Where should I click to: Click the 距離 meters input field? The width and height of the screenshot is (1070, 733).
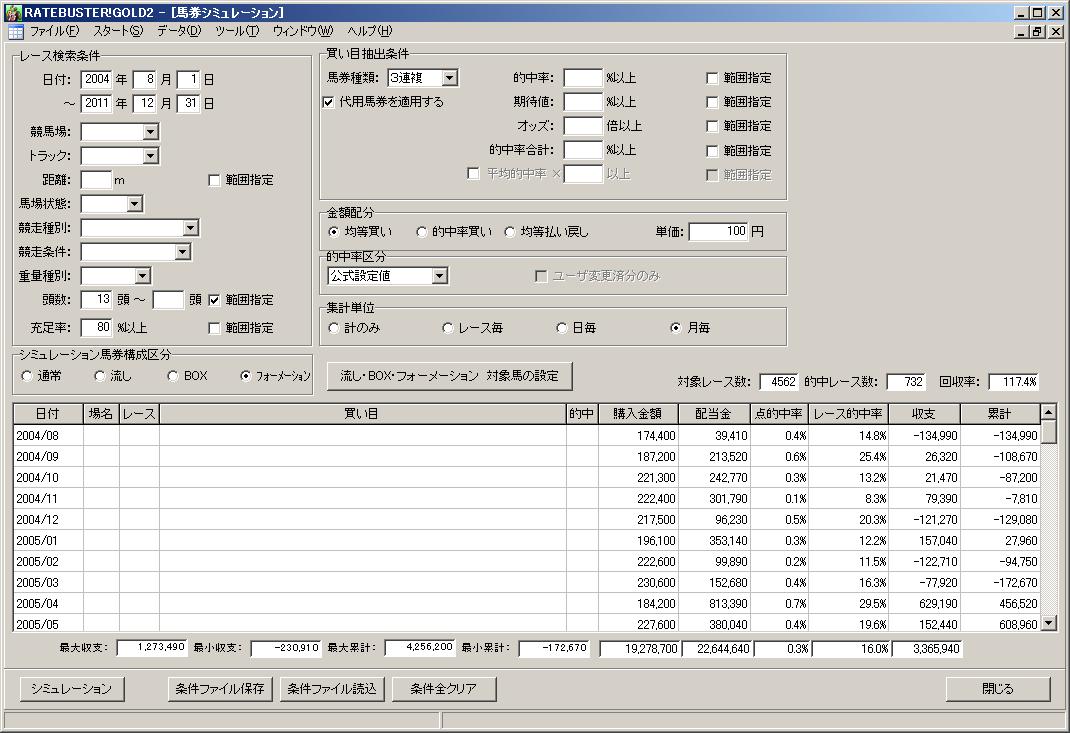click(96, 180)
